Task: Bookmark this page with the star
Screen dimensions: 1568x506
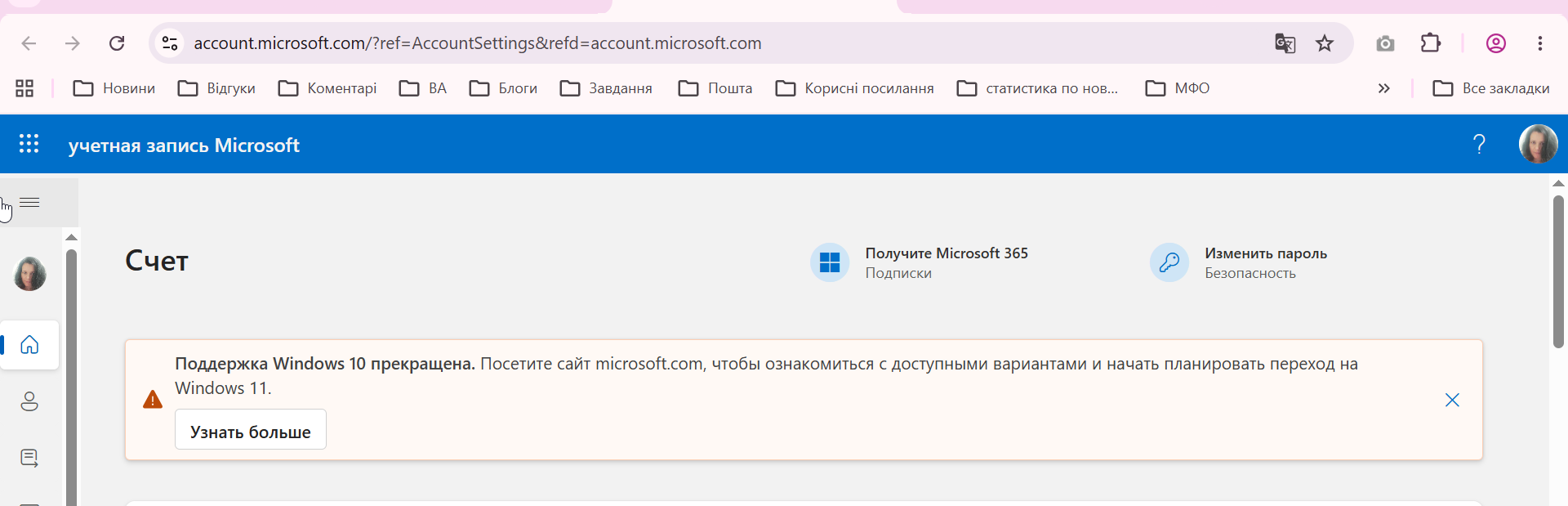Action: click(x=1325, y=43)
